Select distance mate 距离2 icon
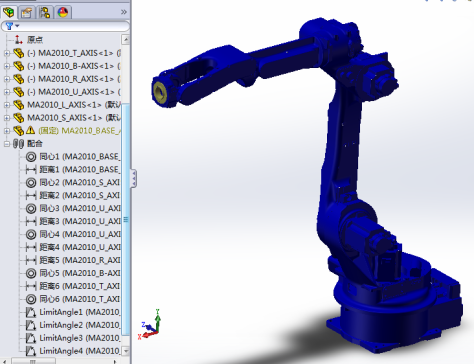Image resolution: width=474 pixels, height=364 pixels. pyautogui.click(x=31, y=196)
